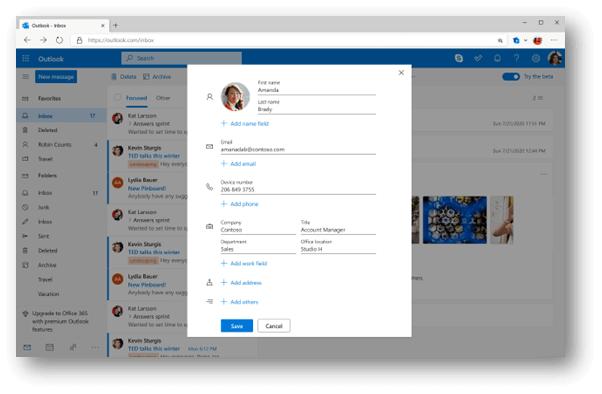
Task: Expand browser extension dropdown arrow
Action: click(x=525, y=40)
